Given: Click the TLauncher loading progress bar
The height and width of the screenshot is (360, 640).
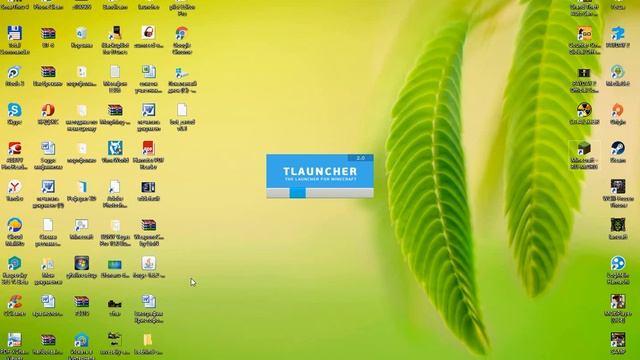Looking at the screenshot, I should tap(320, 193).
